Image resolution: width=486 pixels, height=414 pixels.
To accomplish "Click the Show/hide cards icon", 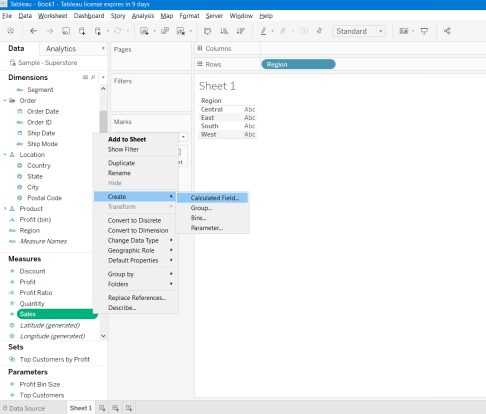I will [404, 31].
